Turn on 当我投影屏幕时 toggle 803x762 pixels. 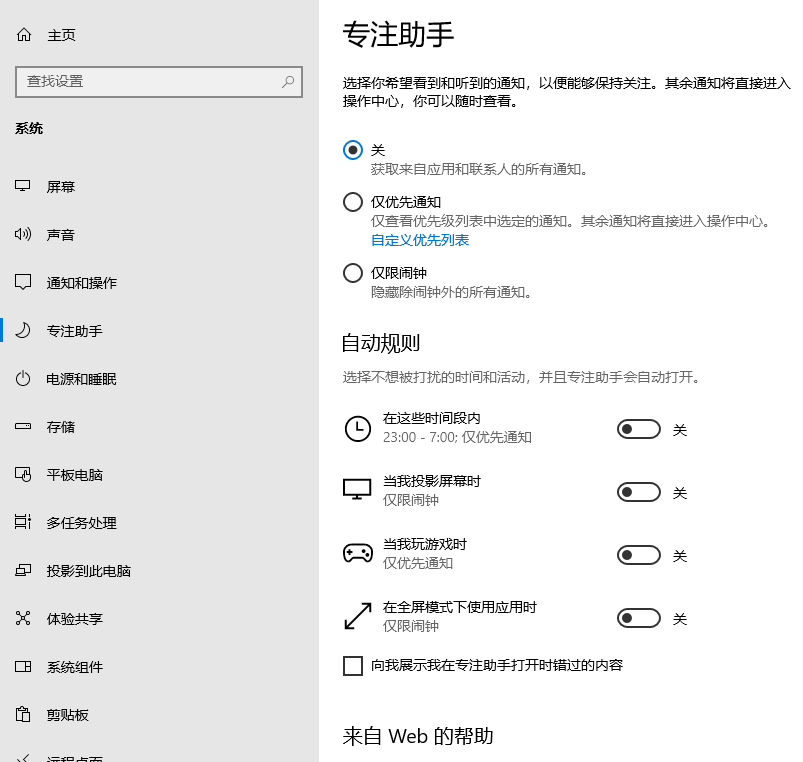click(638, 492)
